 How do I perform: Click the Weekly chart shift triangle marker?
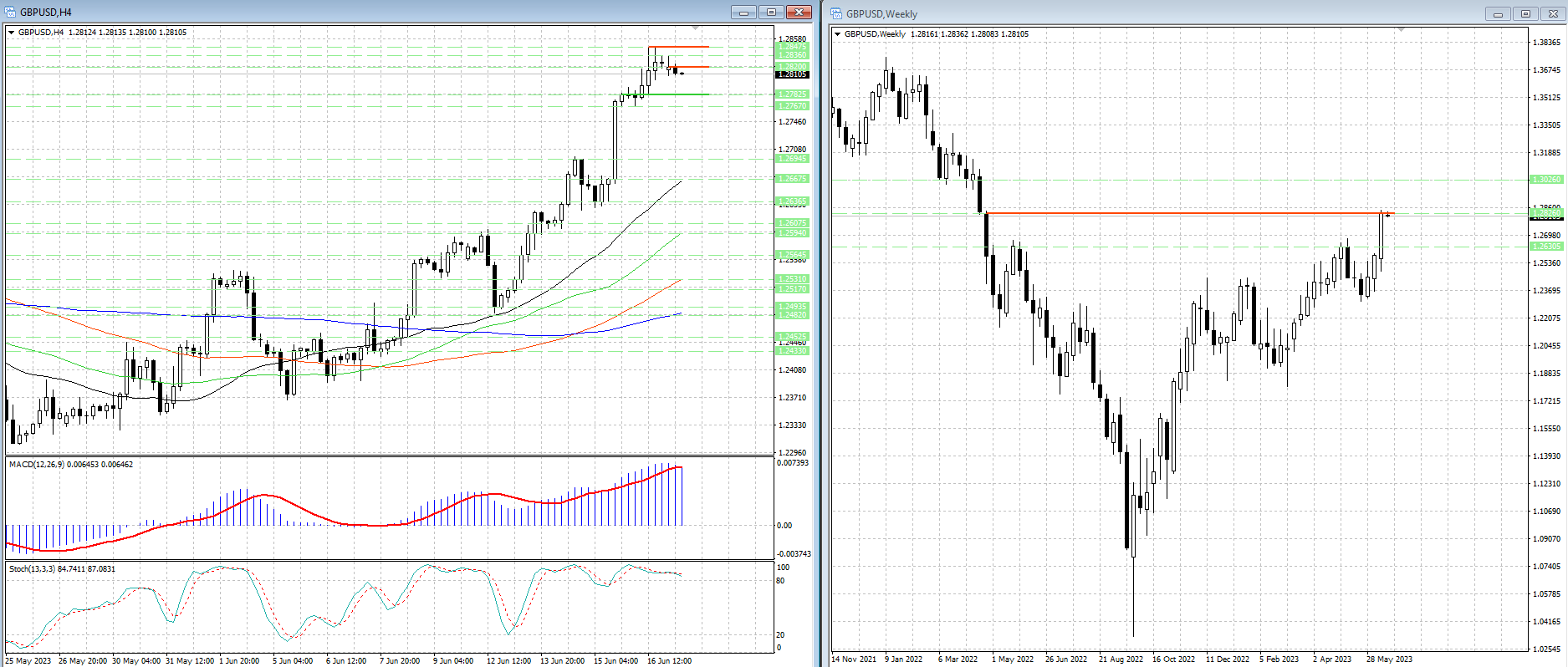click(x=1401, y=29)
